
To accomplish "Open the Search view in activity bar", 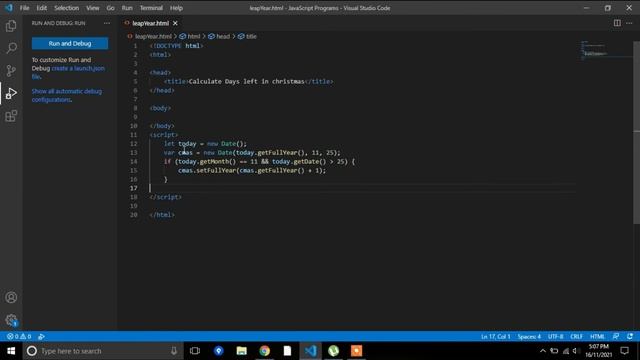I will pyautogui.click(x=11, y=48).
